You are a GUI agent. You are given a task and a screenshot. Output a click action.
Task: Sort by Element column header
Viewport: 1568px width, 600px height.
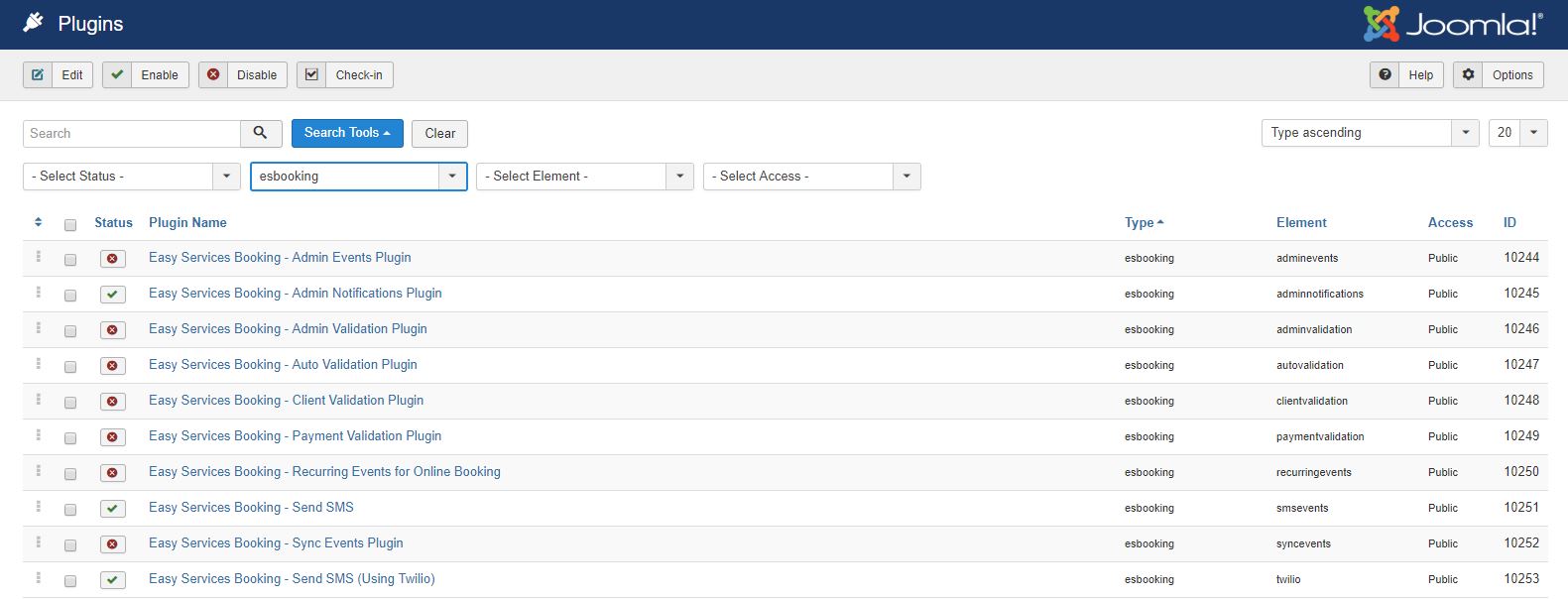pos(1301,222)
